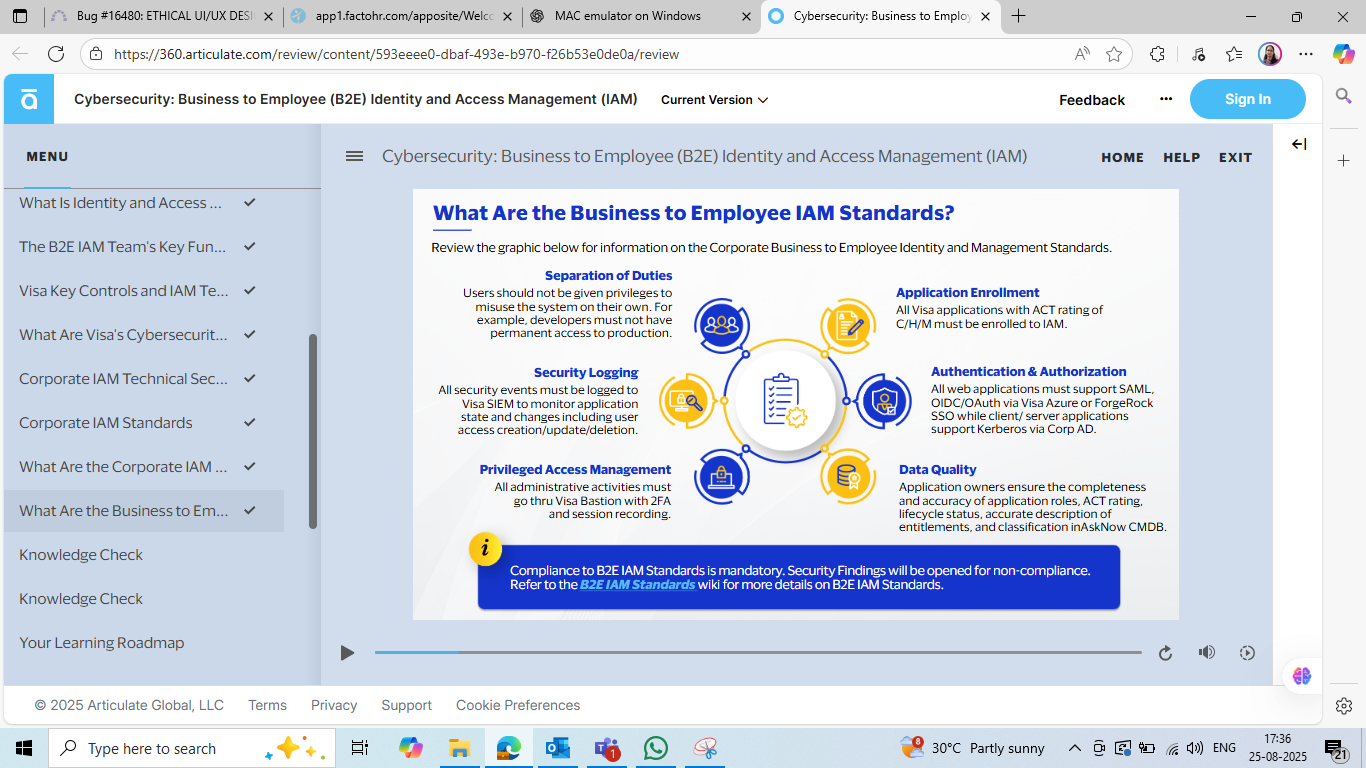
Task: Click the Edge sidebar search icon
Action: click(1344, 96)
